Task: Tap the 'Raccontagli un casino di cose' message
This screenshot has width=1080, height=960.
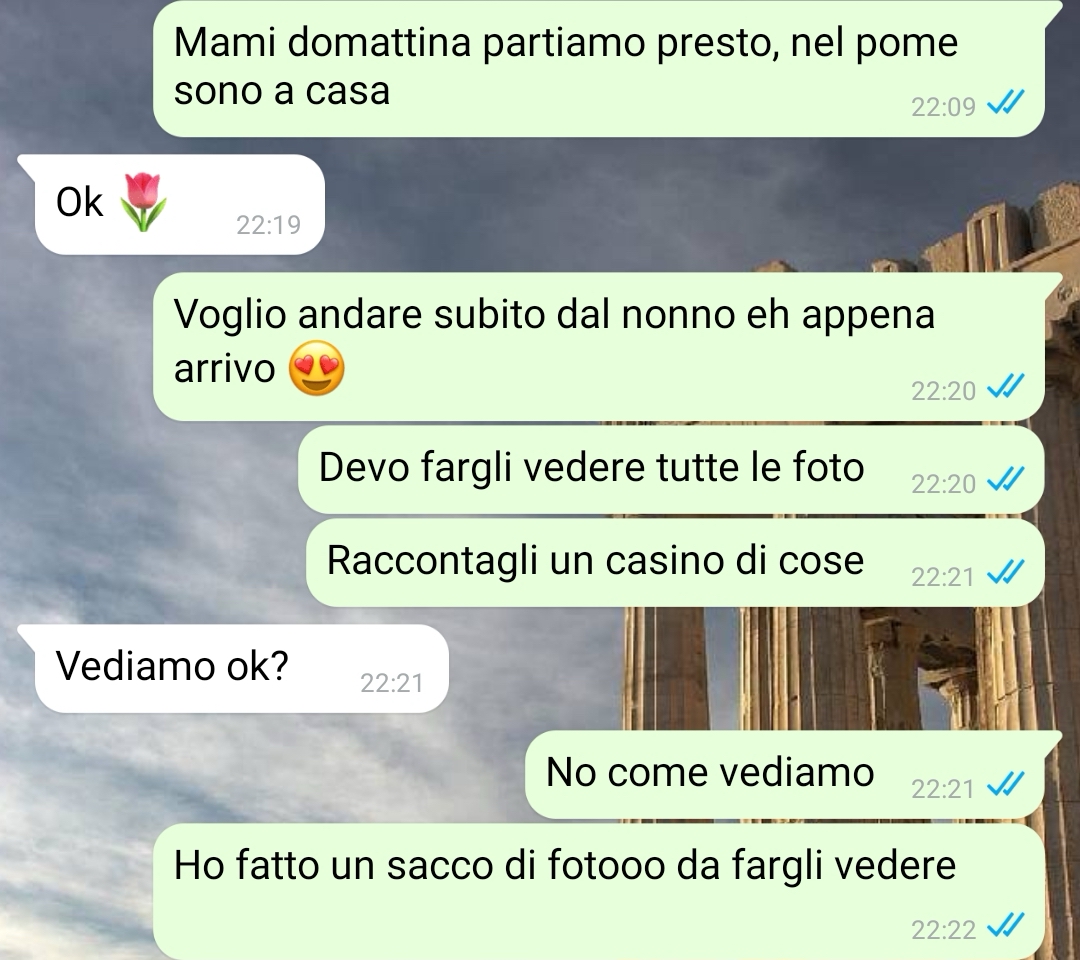Action: tap(675, 563)
